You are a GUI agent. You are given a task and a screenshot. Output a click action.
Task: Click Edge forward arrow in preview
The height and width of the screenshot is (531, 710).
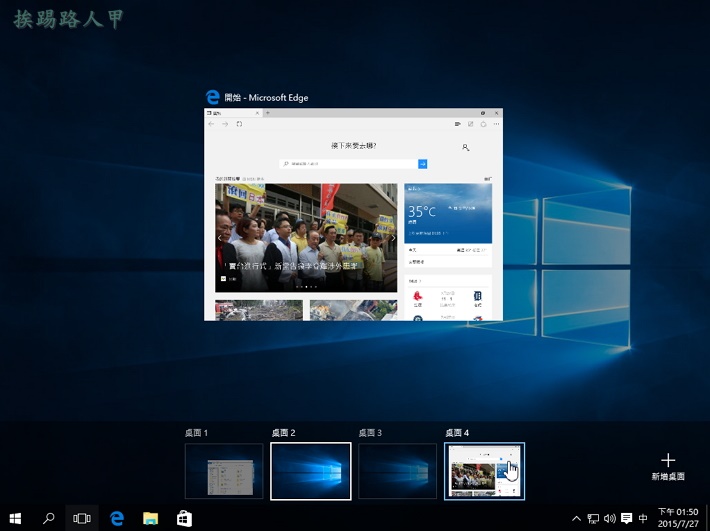(225, 124)
